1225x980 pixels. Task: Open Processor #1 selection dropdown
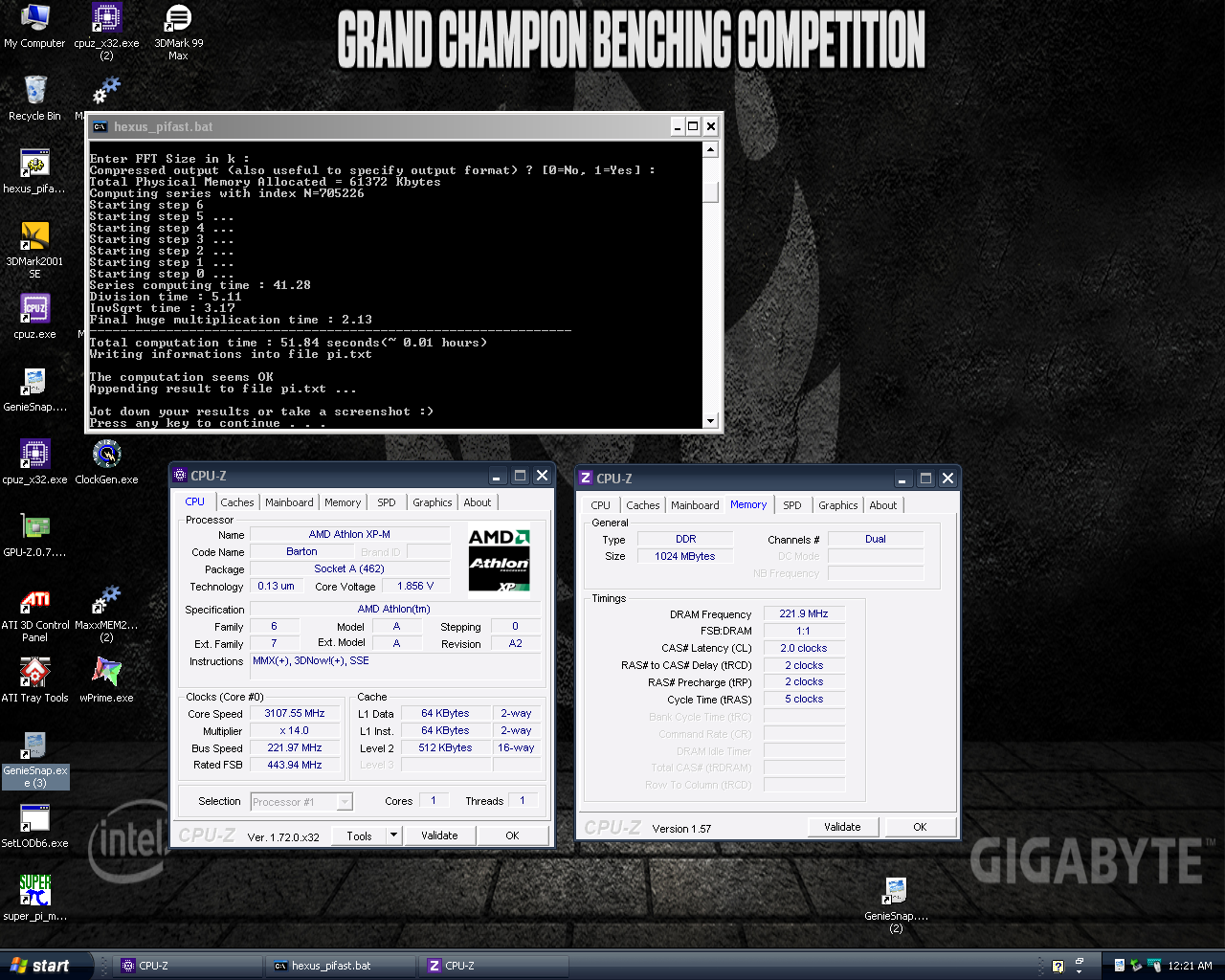point(301,802)
